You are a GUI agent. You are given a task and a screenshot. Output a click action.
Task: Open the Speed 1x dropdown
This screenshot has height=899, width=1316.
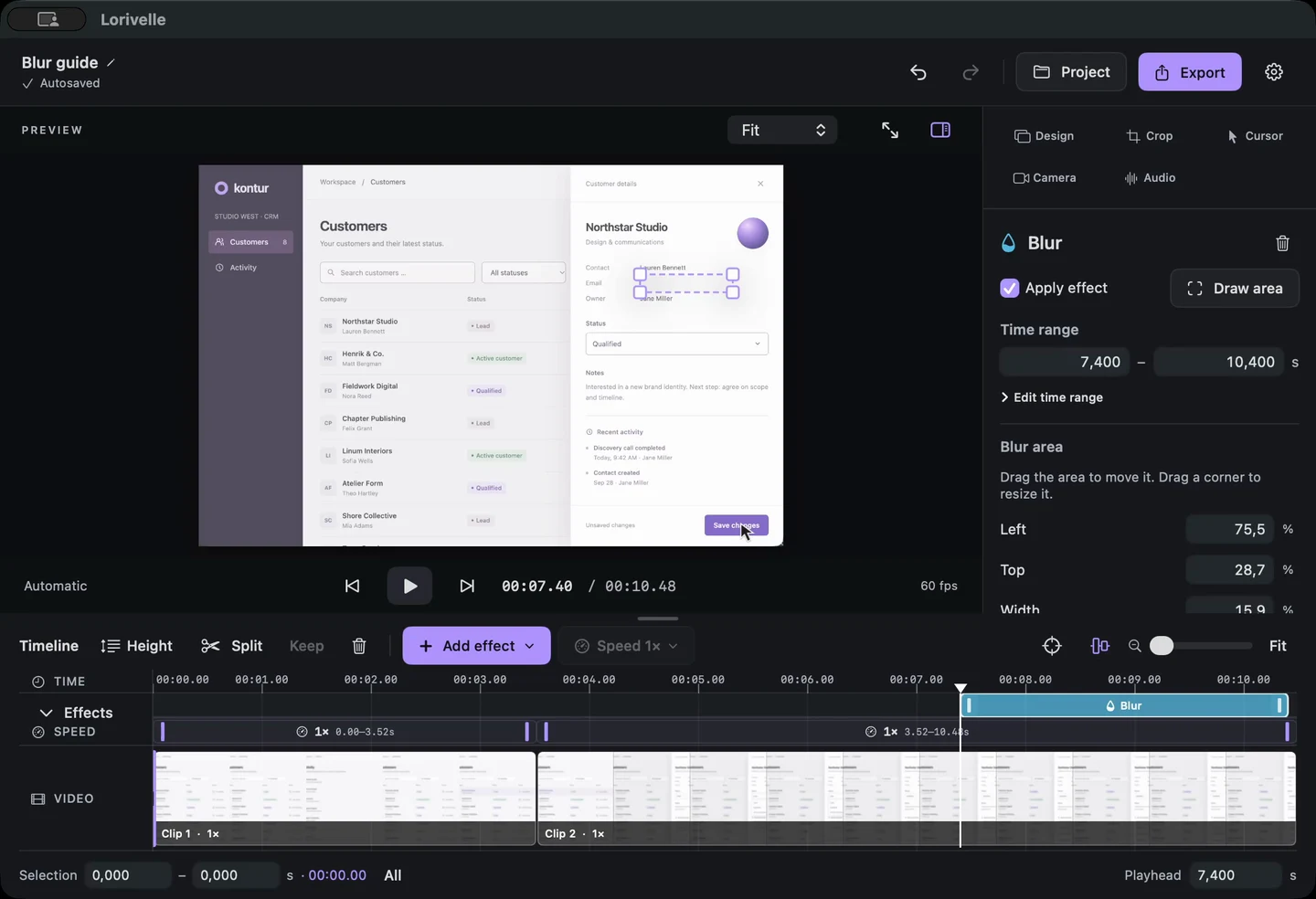point(626,646)
